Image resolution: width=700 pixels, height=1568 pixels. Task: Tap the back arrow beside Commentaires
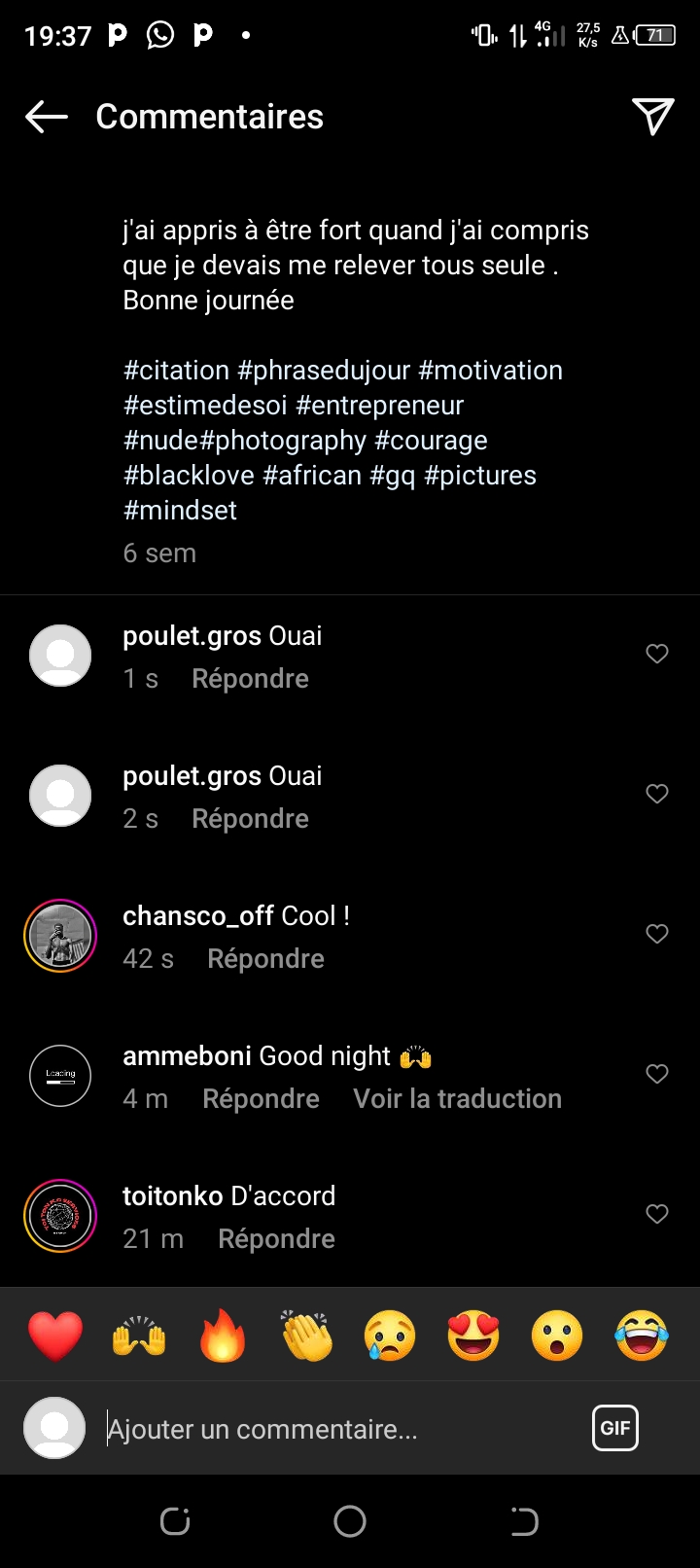47,117
